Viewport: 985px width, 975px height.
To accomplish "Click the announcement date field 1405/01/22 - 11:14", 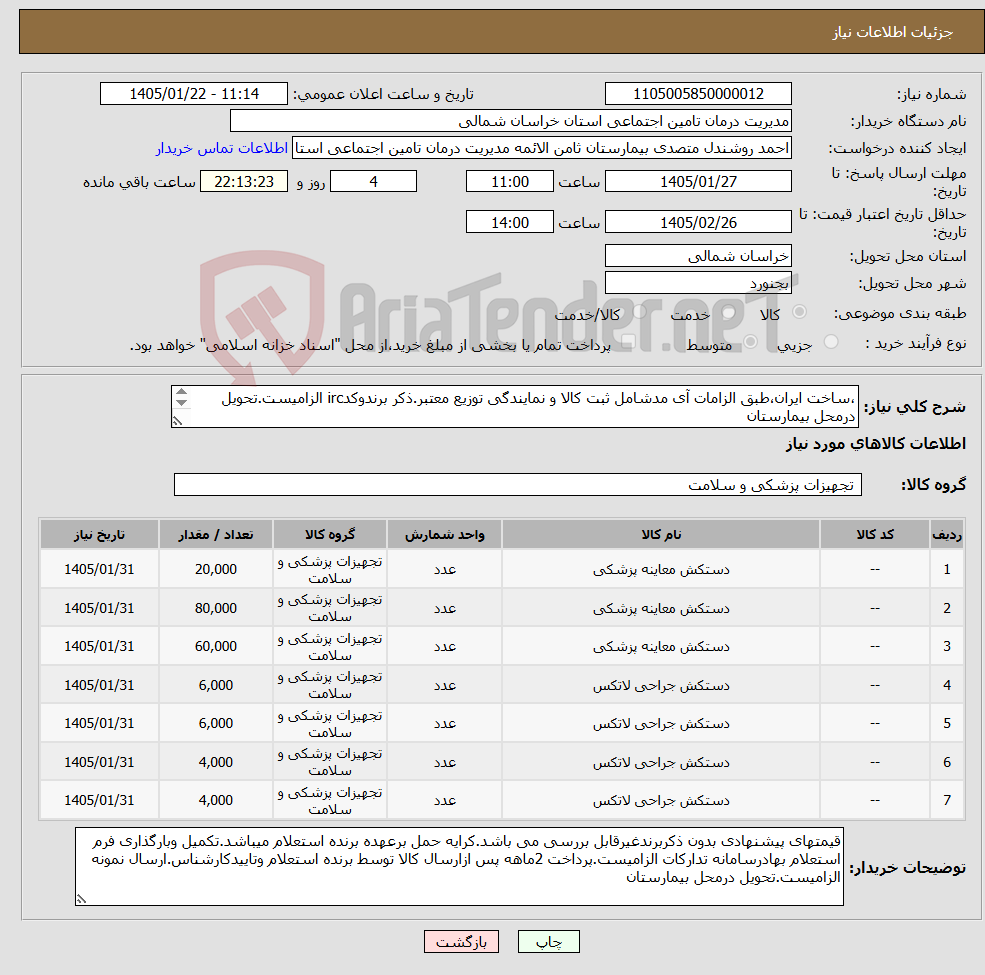I will (193, 94).
